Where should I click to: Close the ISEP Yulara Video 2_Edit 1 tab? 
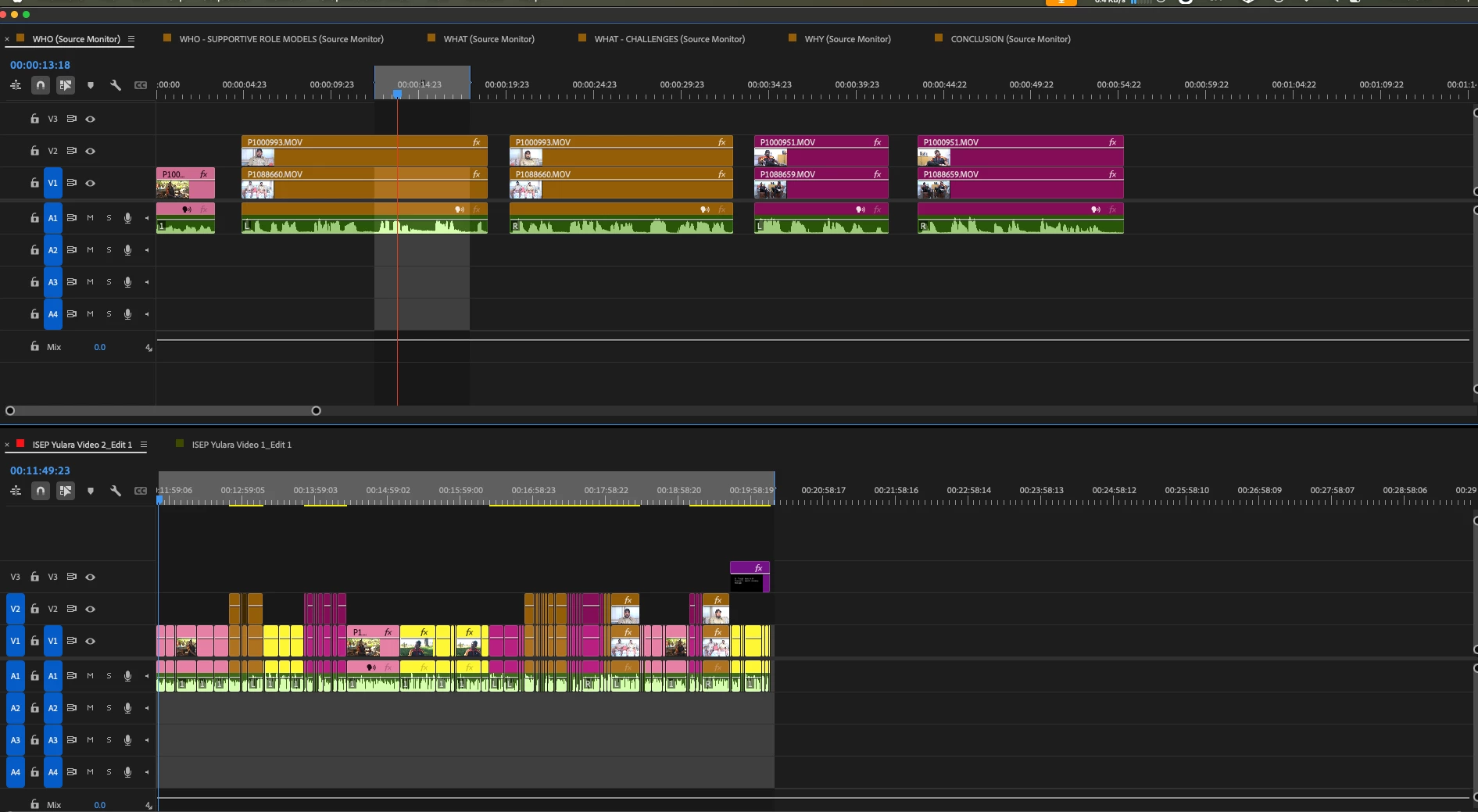(x=7, y=445)
